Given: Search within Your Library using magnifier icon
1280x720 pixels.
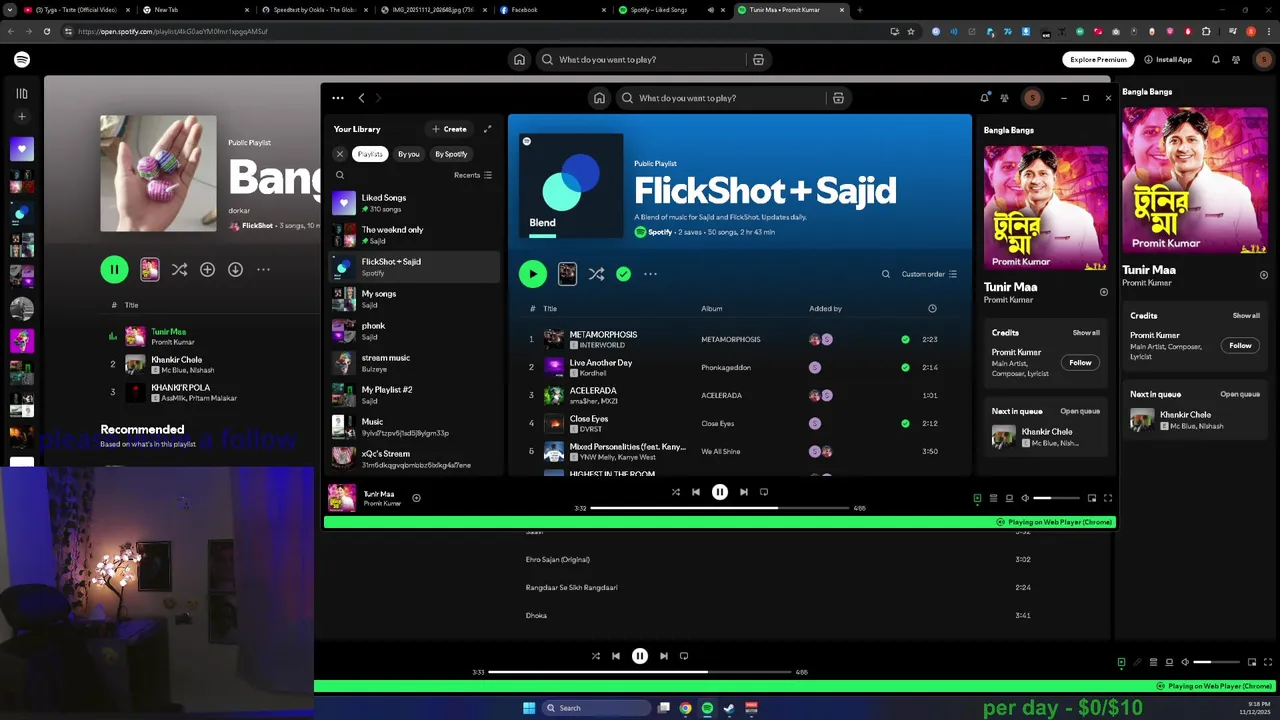Looking at the screenshot, I should point(340,175).
